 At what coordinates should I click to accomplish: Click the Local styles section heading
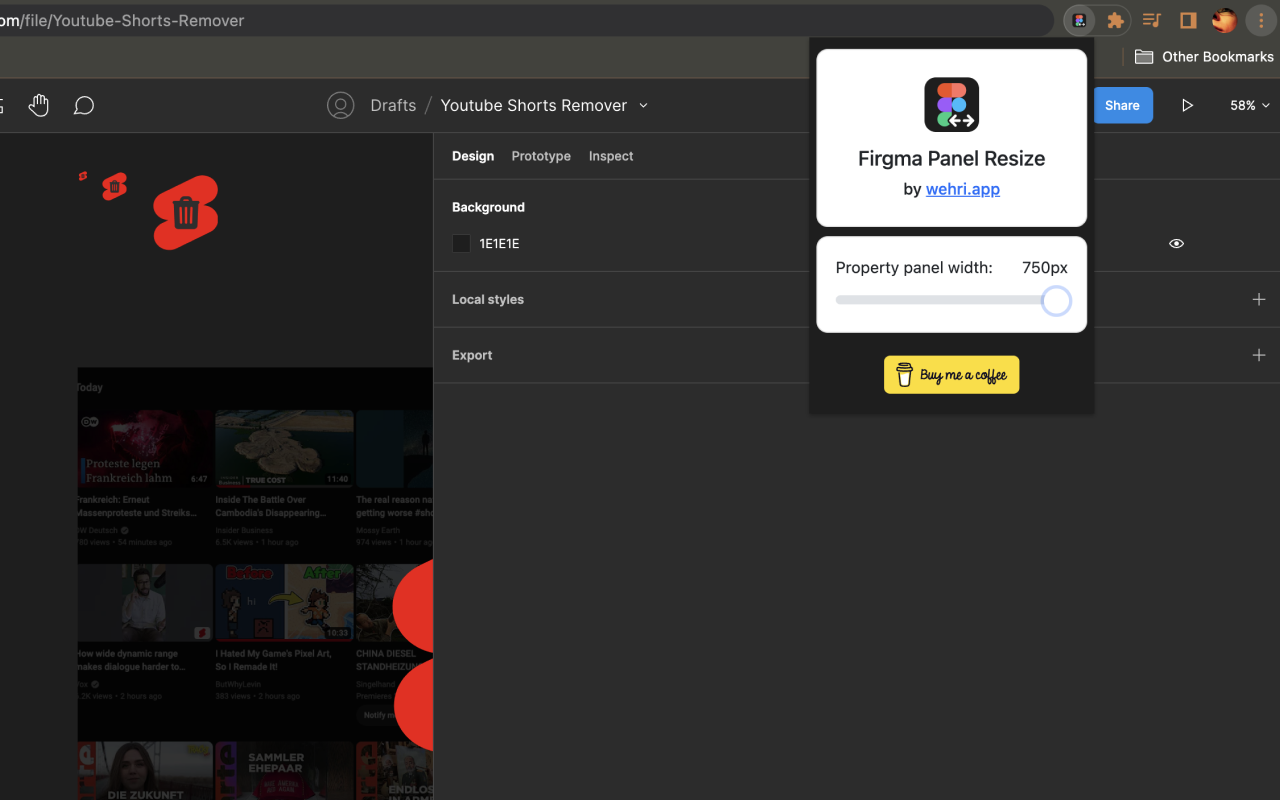[488, 299]
